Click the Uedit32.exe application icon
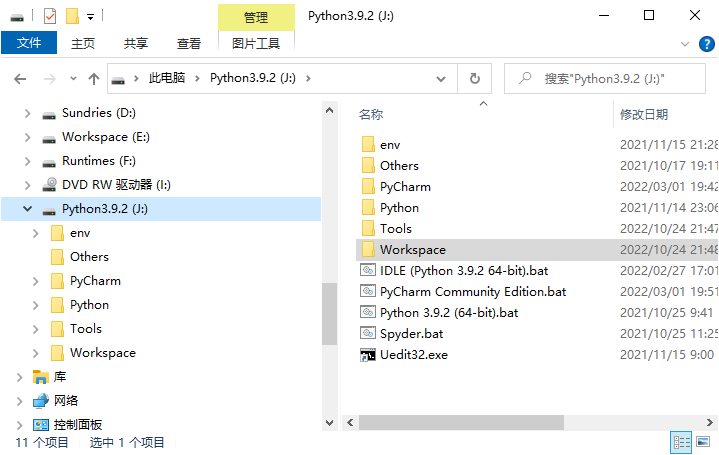 367,355
